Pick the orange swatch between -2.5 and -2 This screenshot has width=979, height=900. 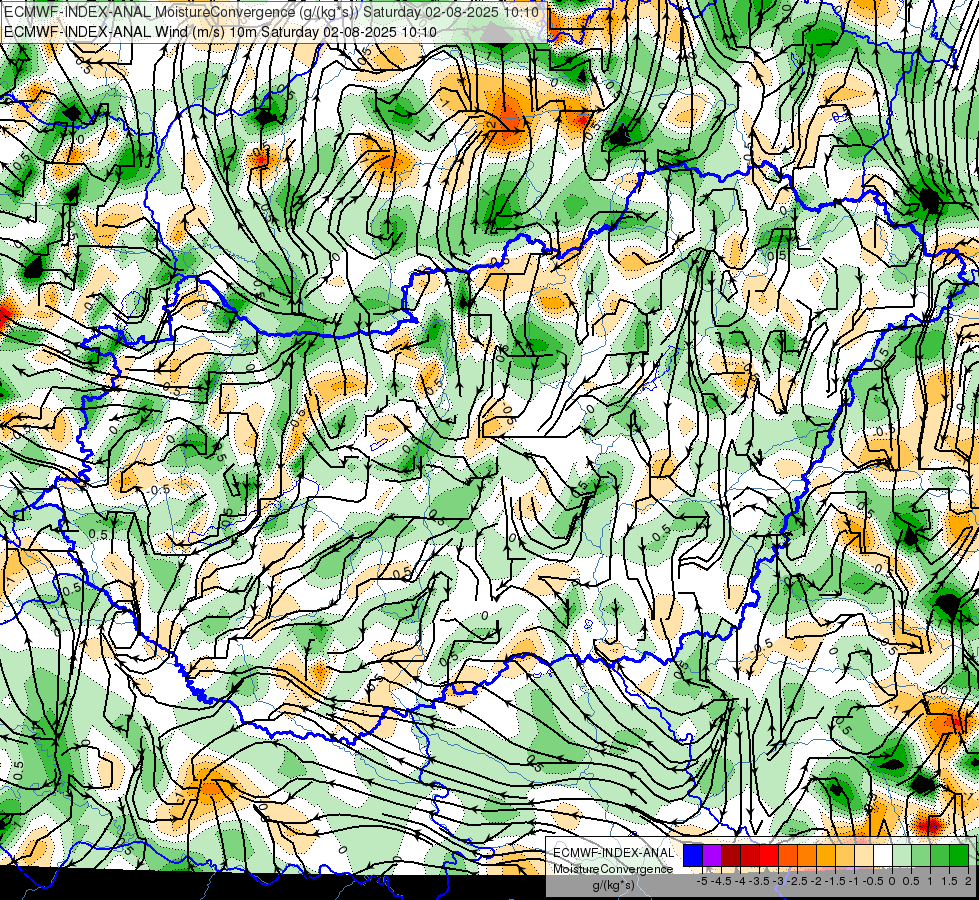click(807, 855)
